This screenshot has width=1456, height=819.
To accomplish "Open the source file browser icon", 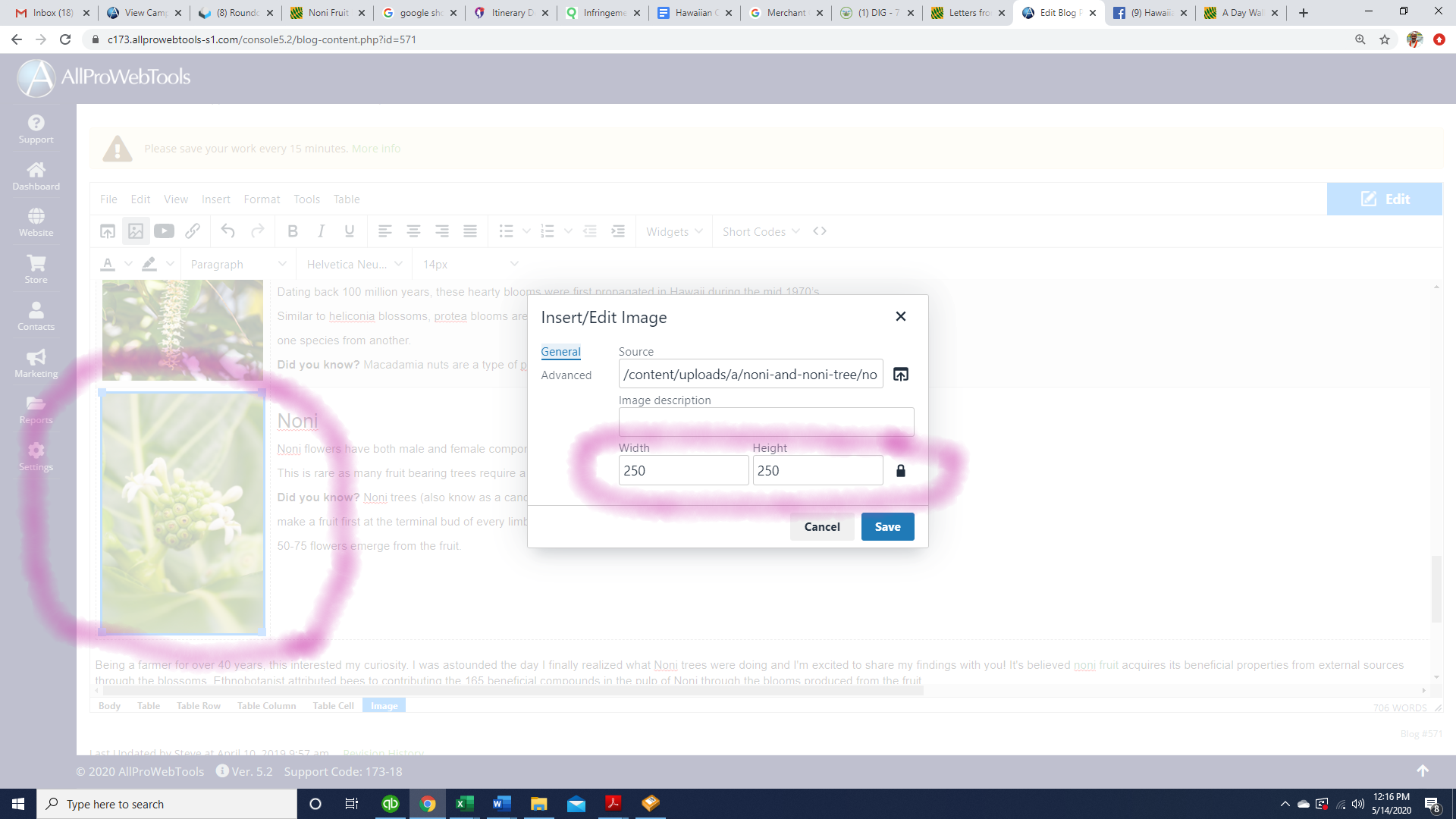I will [x=900, y=374].
